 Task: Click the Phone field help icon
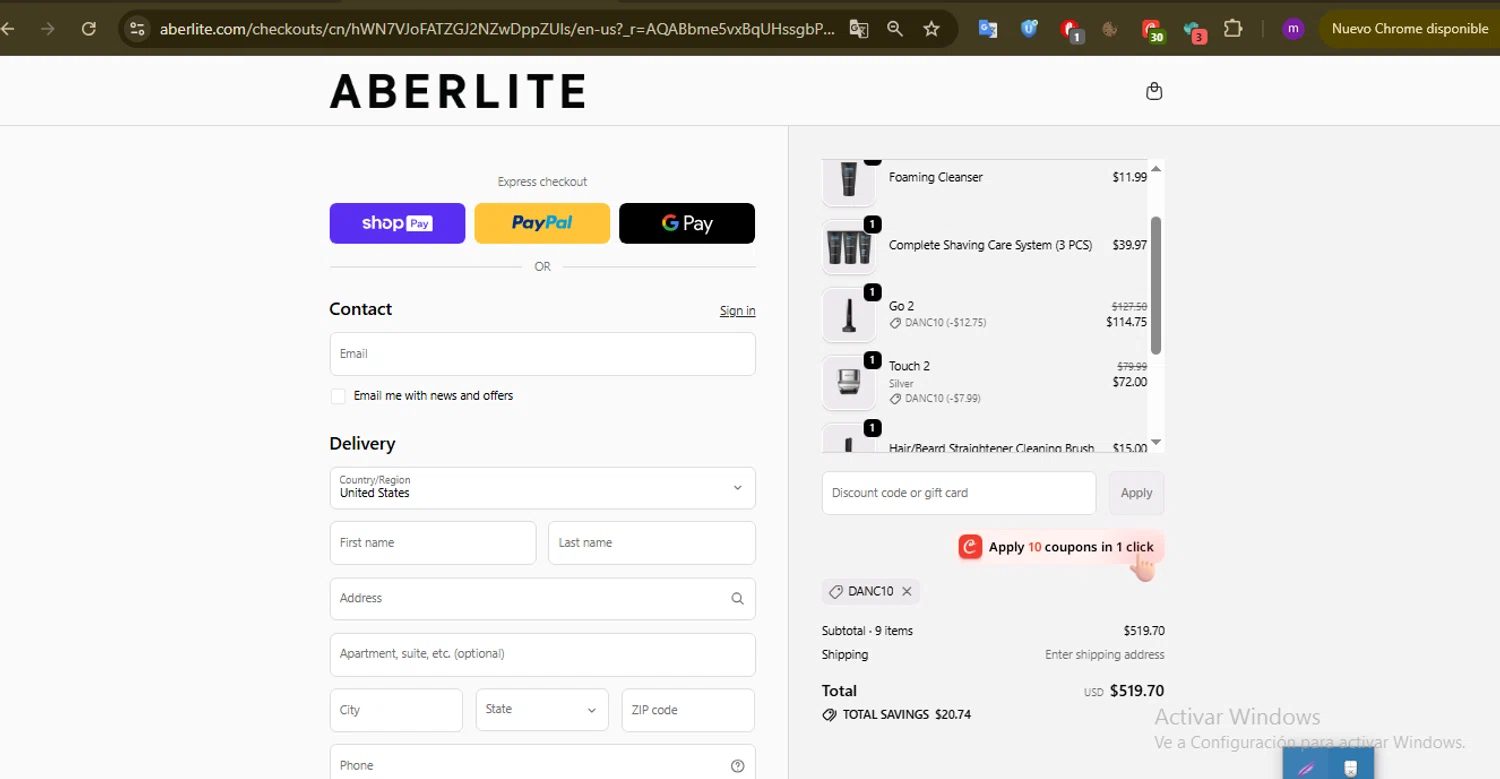[737, 766]
